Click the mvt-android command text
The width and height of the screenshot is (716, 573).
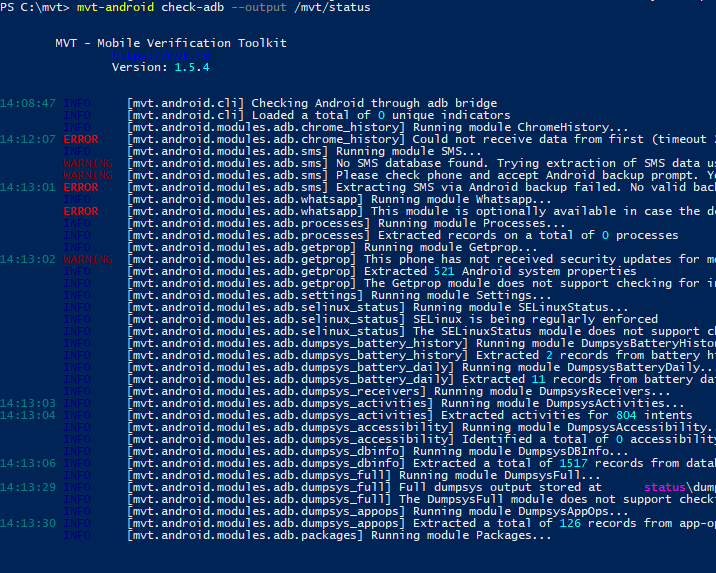click(116, 7)
